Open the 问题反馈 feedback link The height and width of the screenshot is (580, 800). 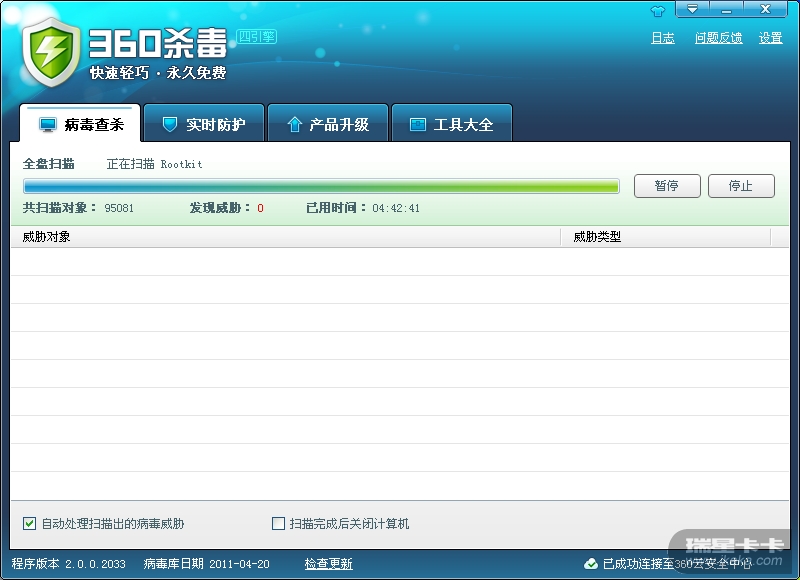pyautogui.click(x=718, y=38)
